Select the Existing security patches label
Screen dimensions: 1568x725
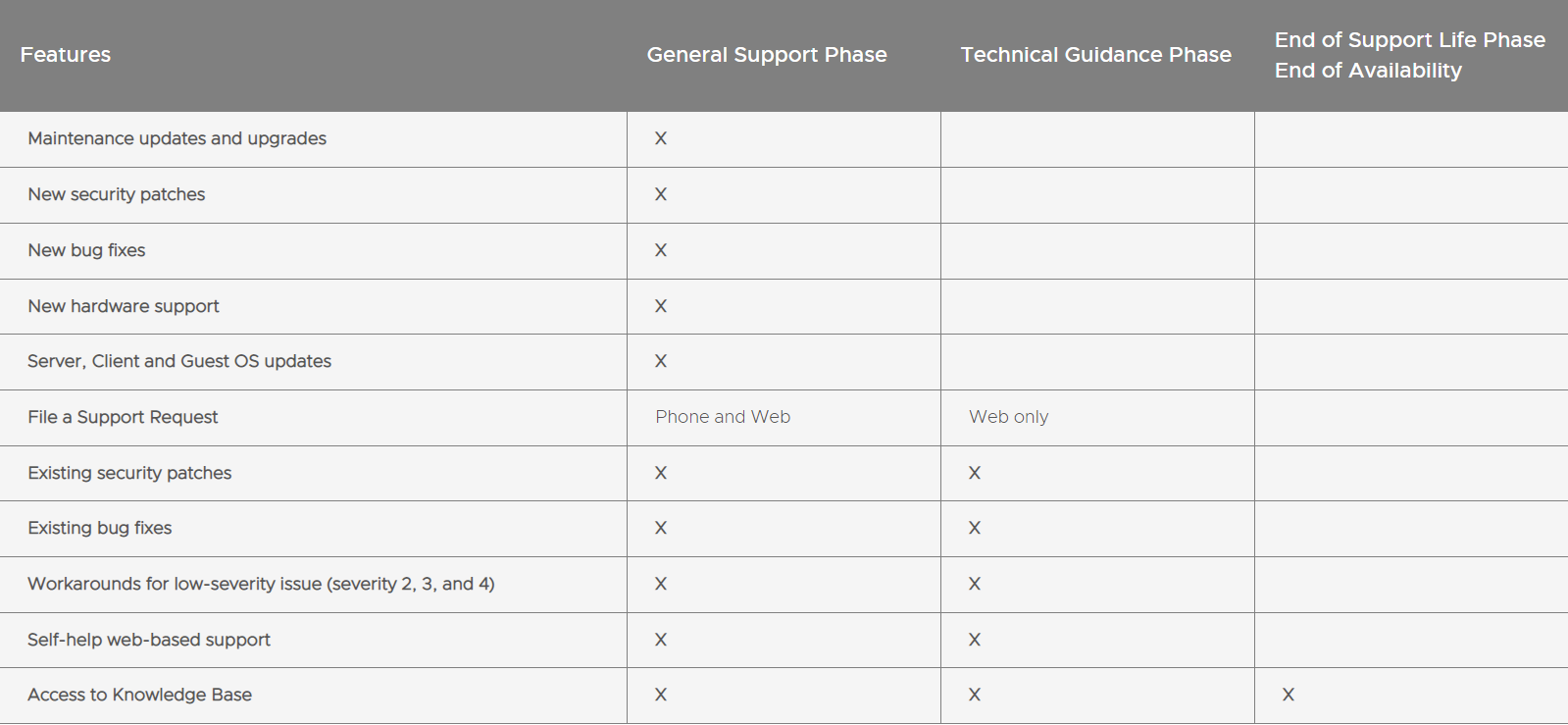pos(129,473)
